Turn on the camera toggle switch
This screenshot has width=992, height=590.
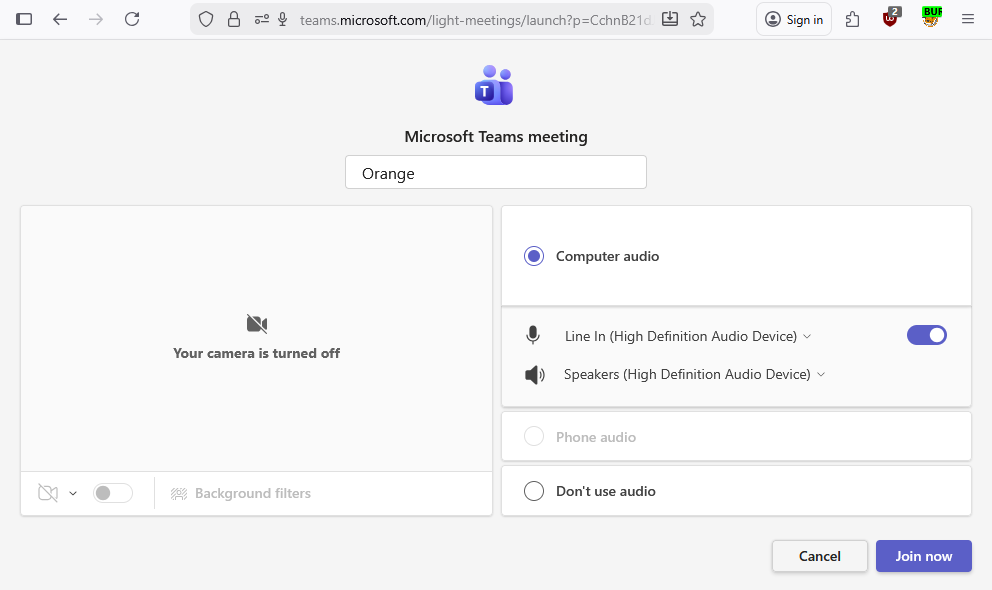pyautogui.click(x=113, y=493)
